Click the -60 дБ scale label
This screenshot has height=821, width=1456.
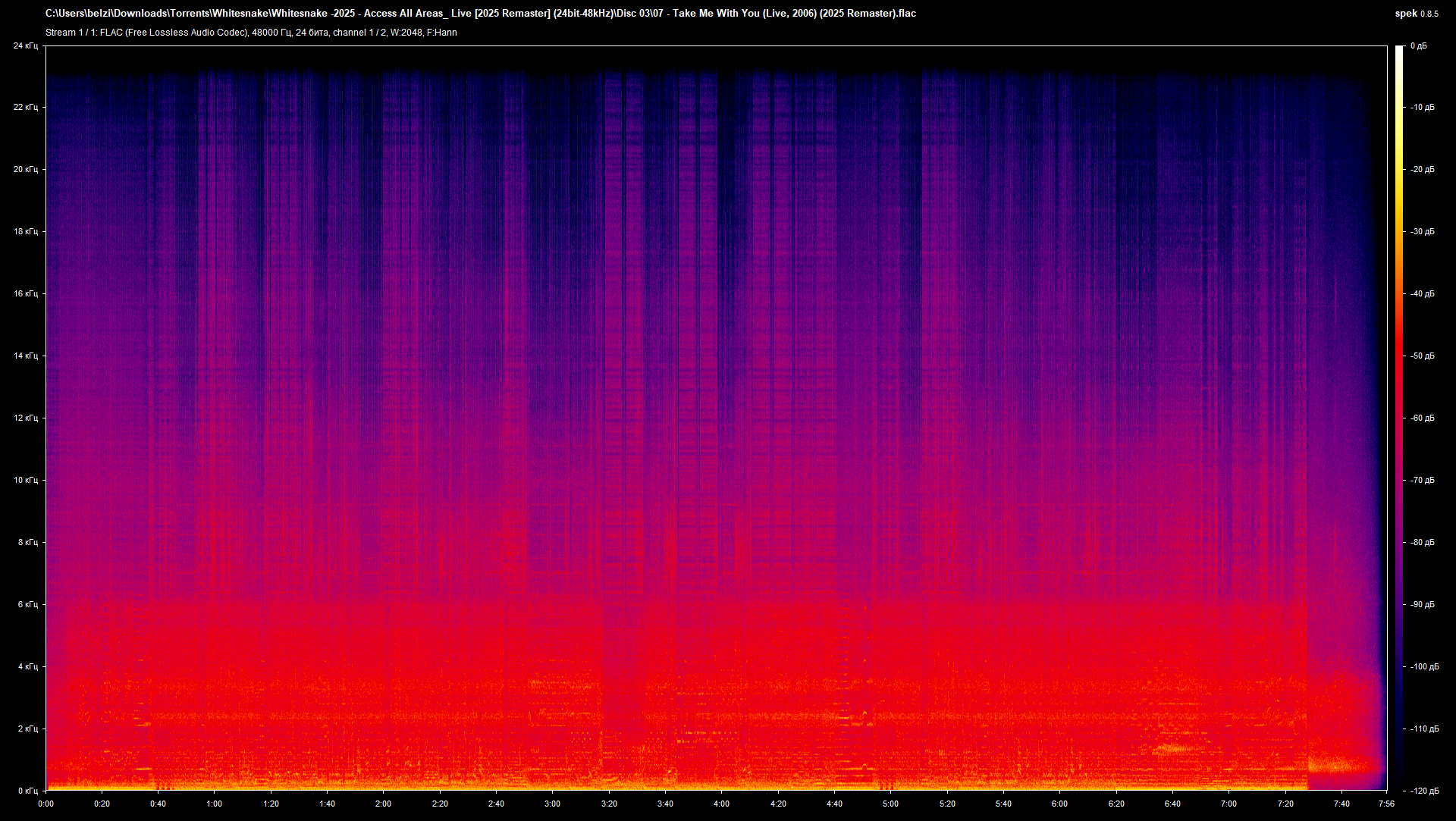pos(1423,418)
